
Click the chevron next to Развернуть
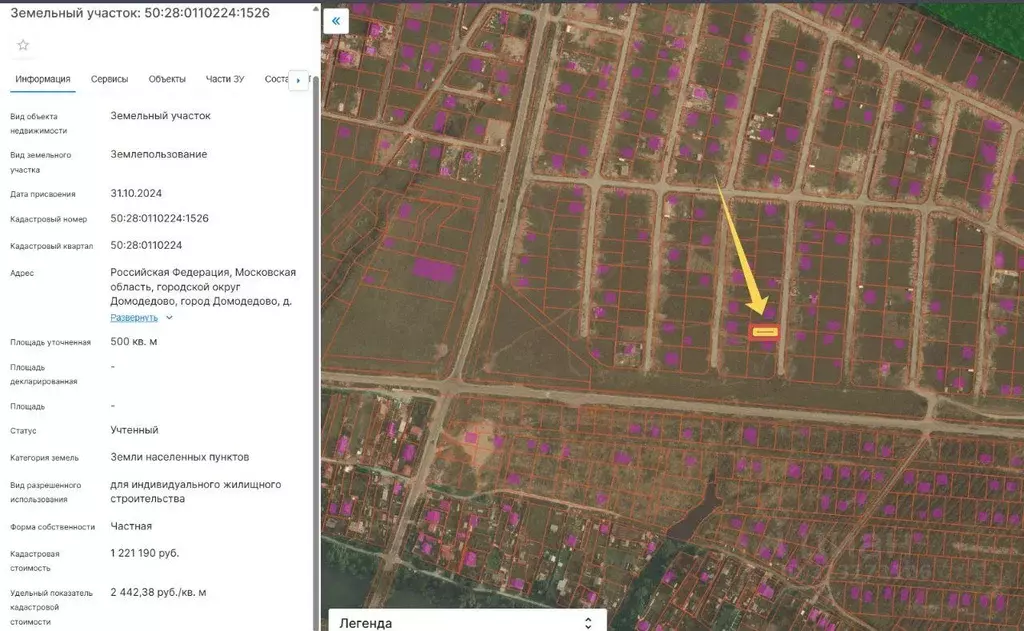(x=169, y=318)
